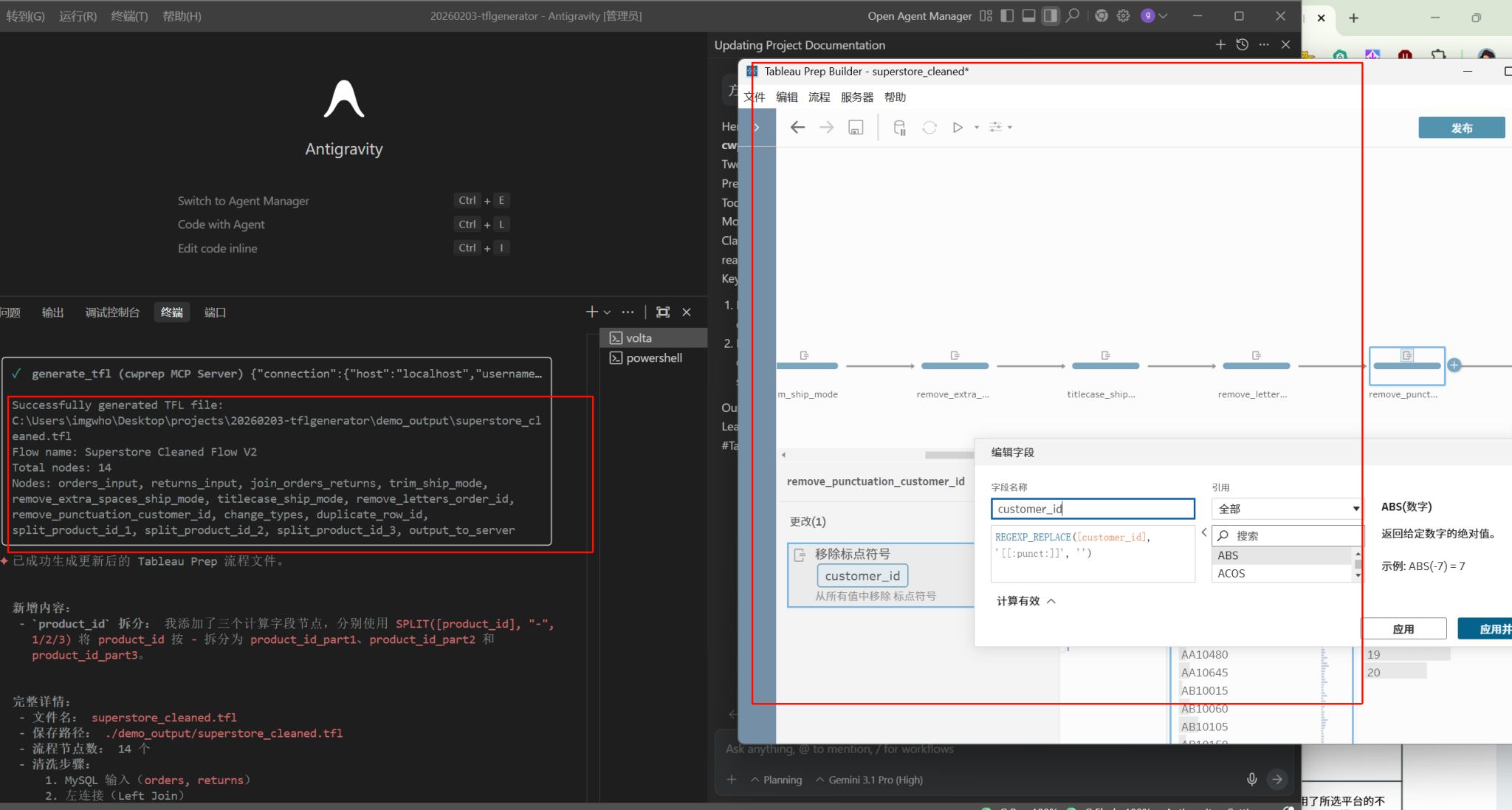This screenshot has width=1512, height=810.
Task: Click the 应用 apply button
Action: click(1403, 628)
